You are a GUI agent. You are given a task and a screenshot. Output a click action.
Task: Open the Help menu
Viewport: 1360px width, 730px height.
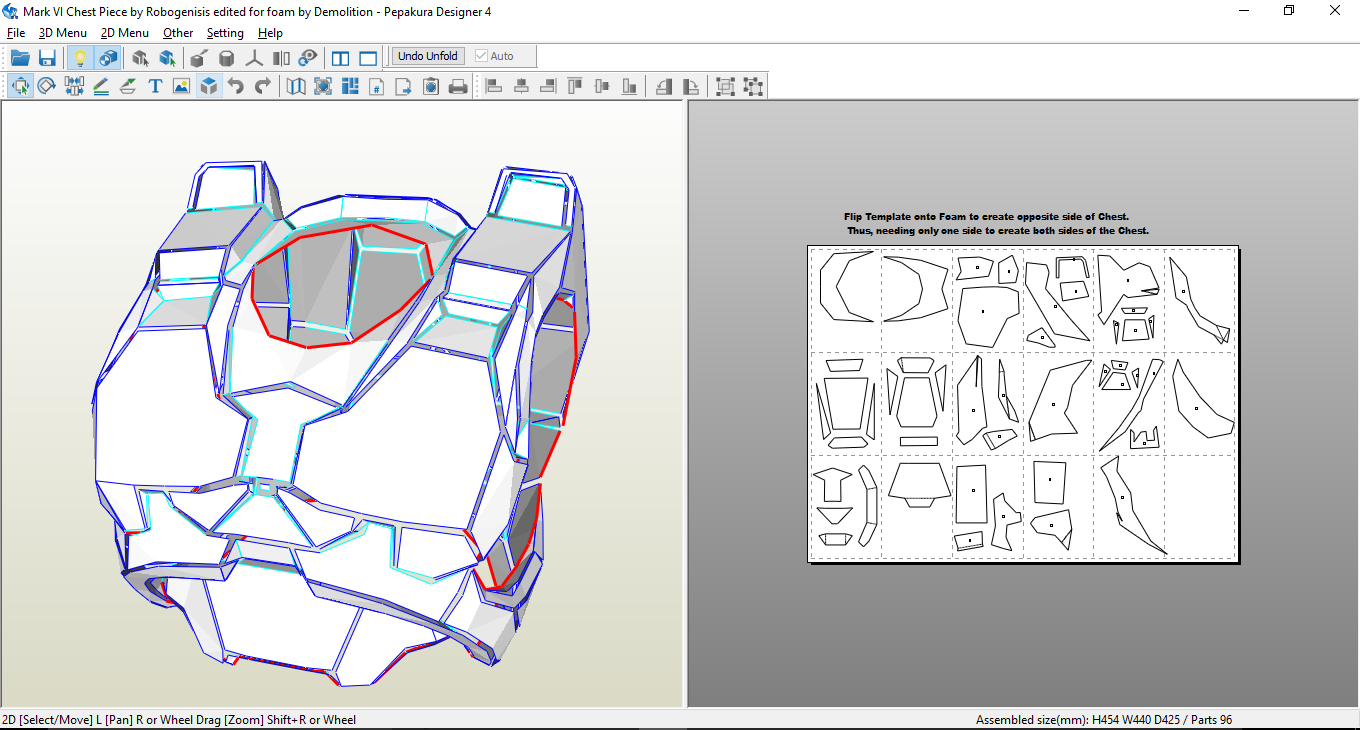(270, 33)
